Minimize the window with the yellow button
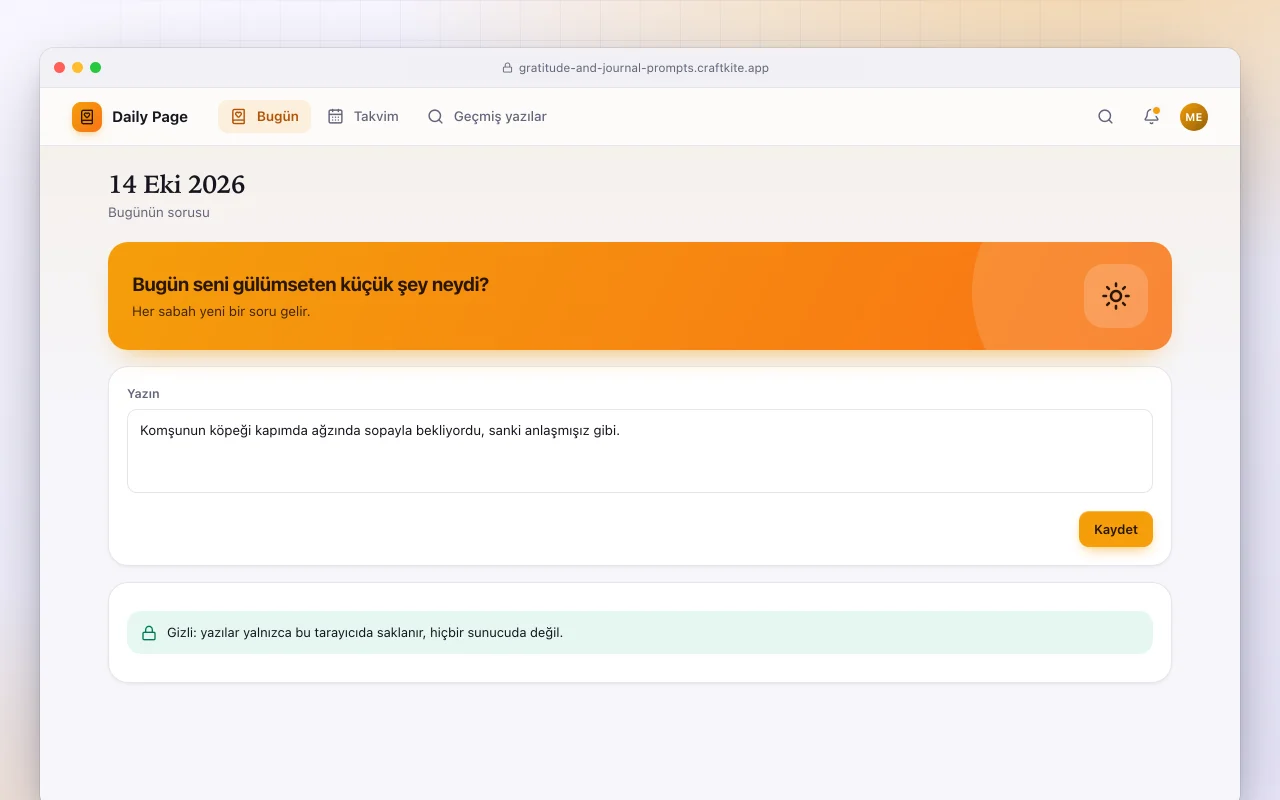Image resolution: width=1280 pixels, height=800 pixels. [78, 68]
